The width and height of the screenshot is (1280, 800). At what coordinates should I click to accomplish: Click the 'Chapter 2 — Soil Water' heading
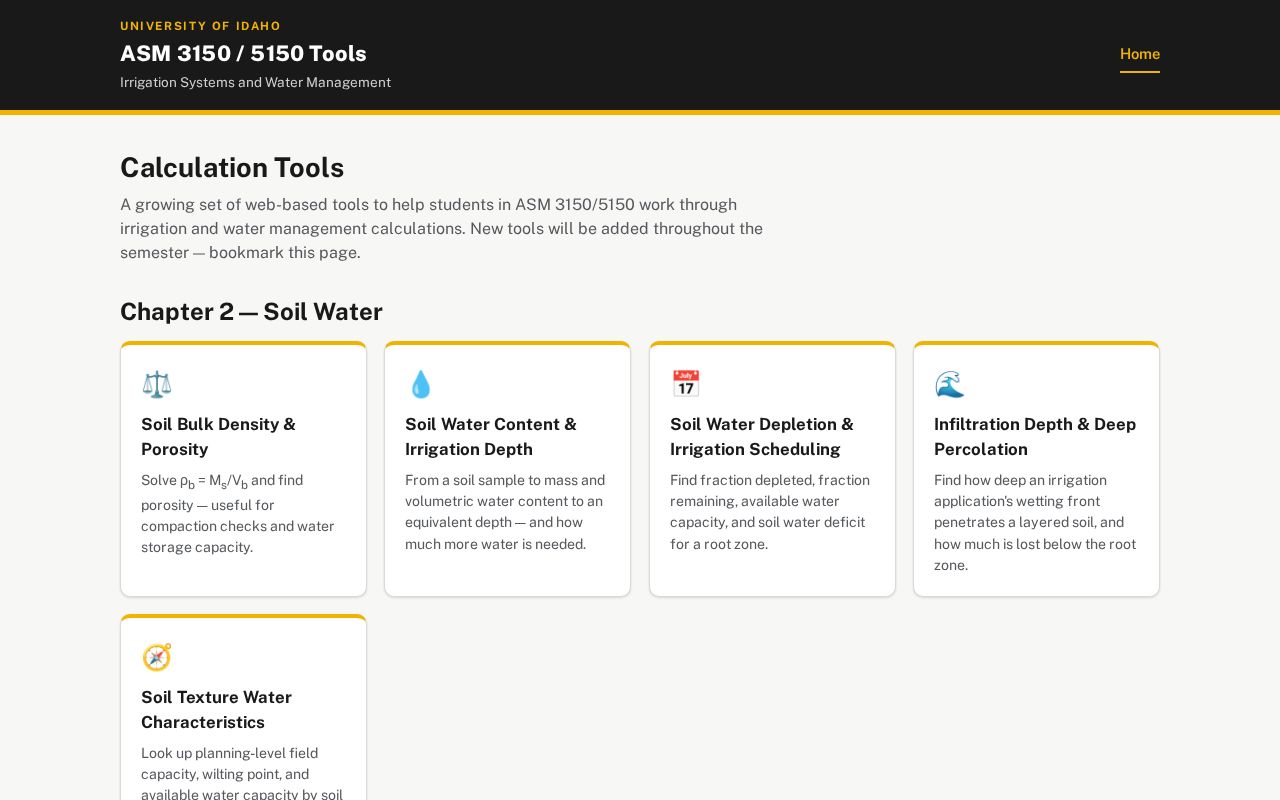251,312
